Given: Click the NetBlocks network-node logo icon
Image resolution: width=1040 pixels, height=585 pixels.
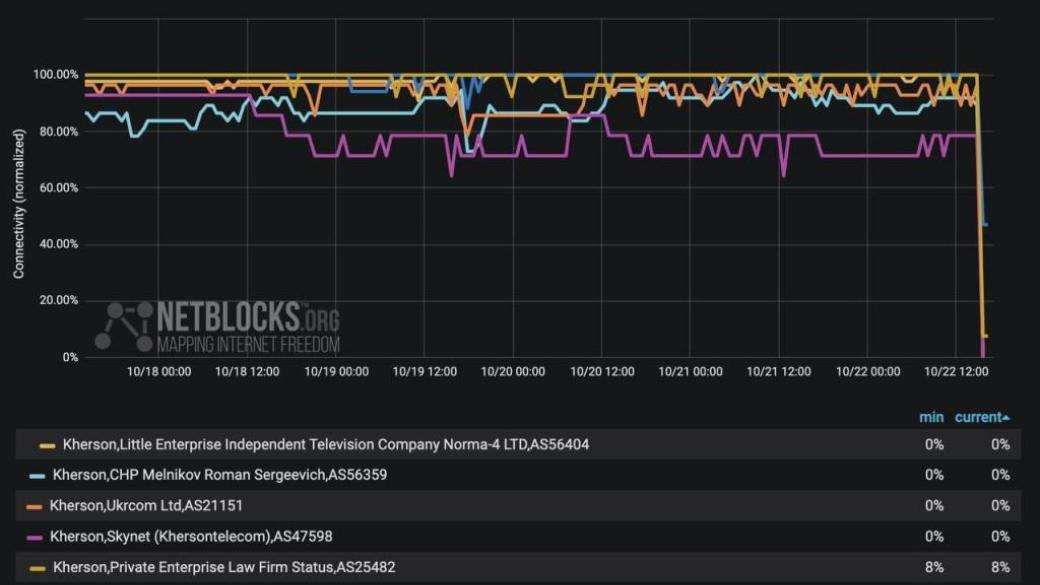Looking at the screenshot, I should 124,326.
